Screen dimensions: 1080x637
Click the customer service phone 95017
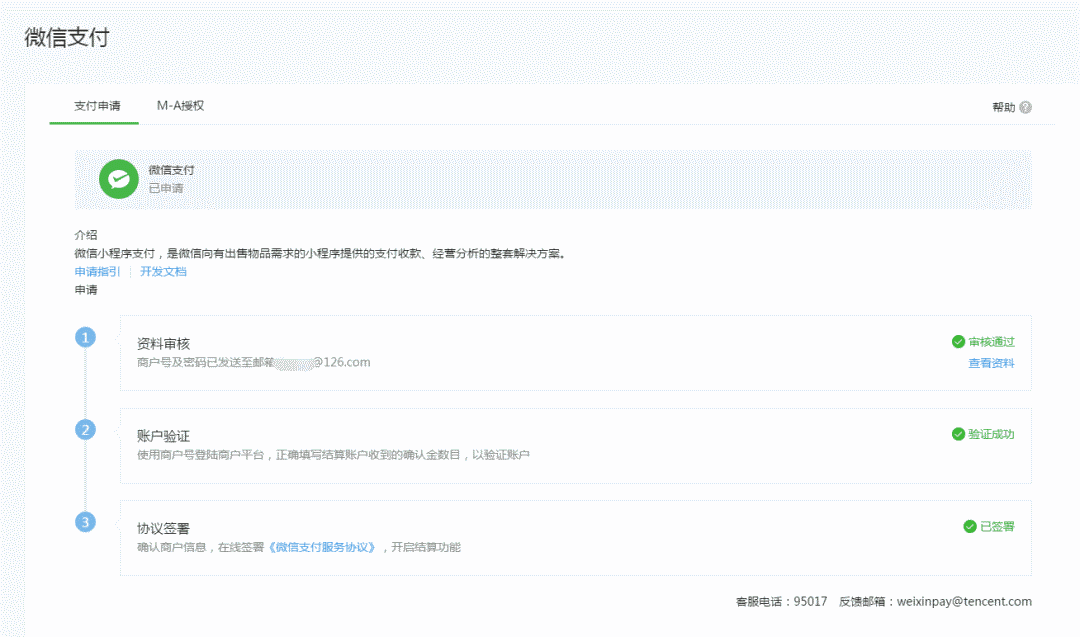pyautogui.click(x=810, y=601)
